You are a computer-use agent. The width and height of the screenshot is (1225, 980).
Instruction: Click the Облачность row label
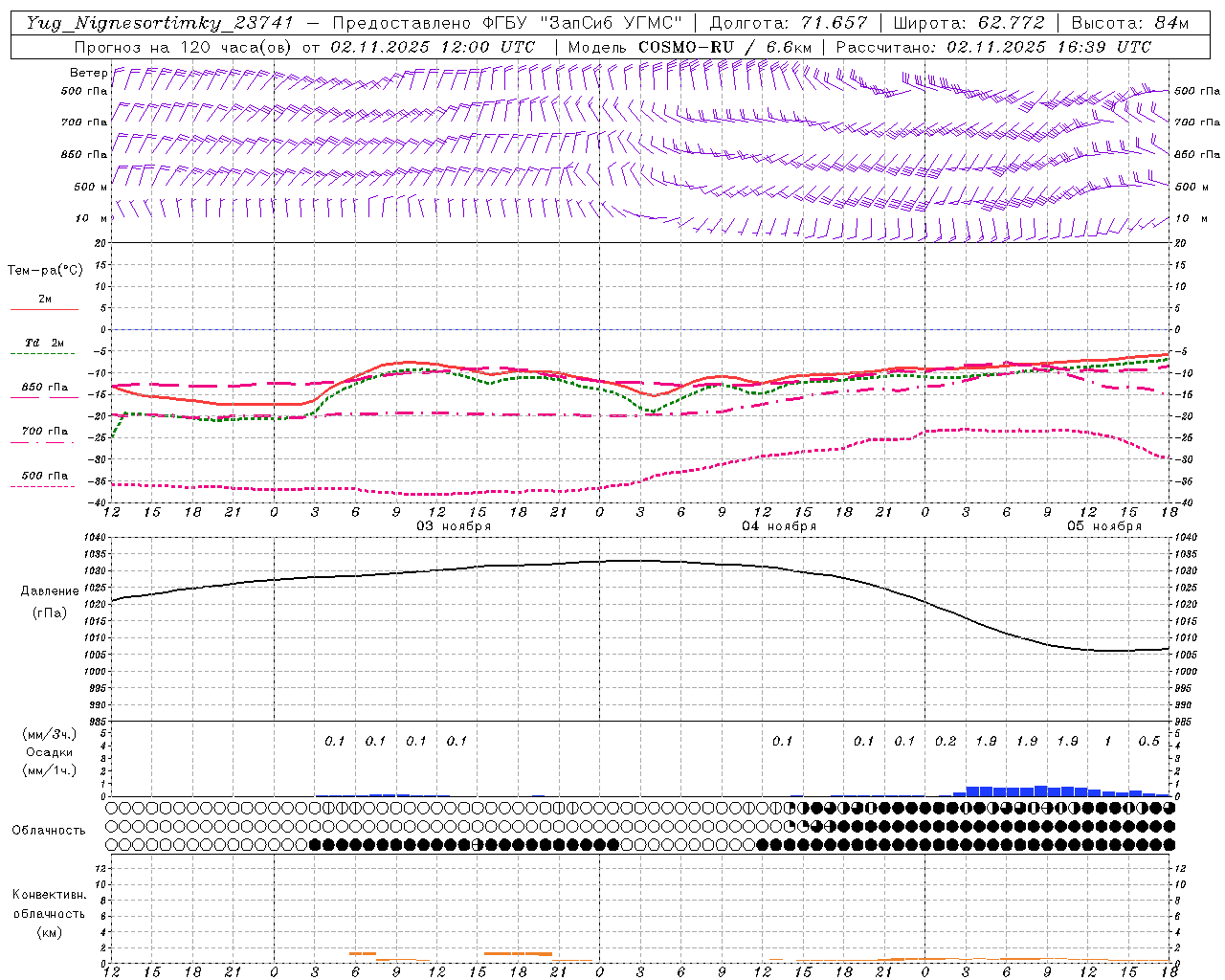click(49, 831)
